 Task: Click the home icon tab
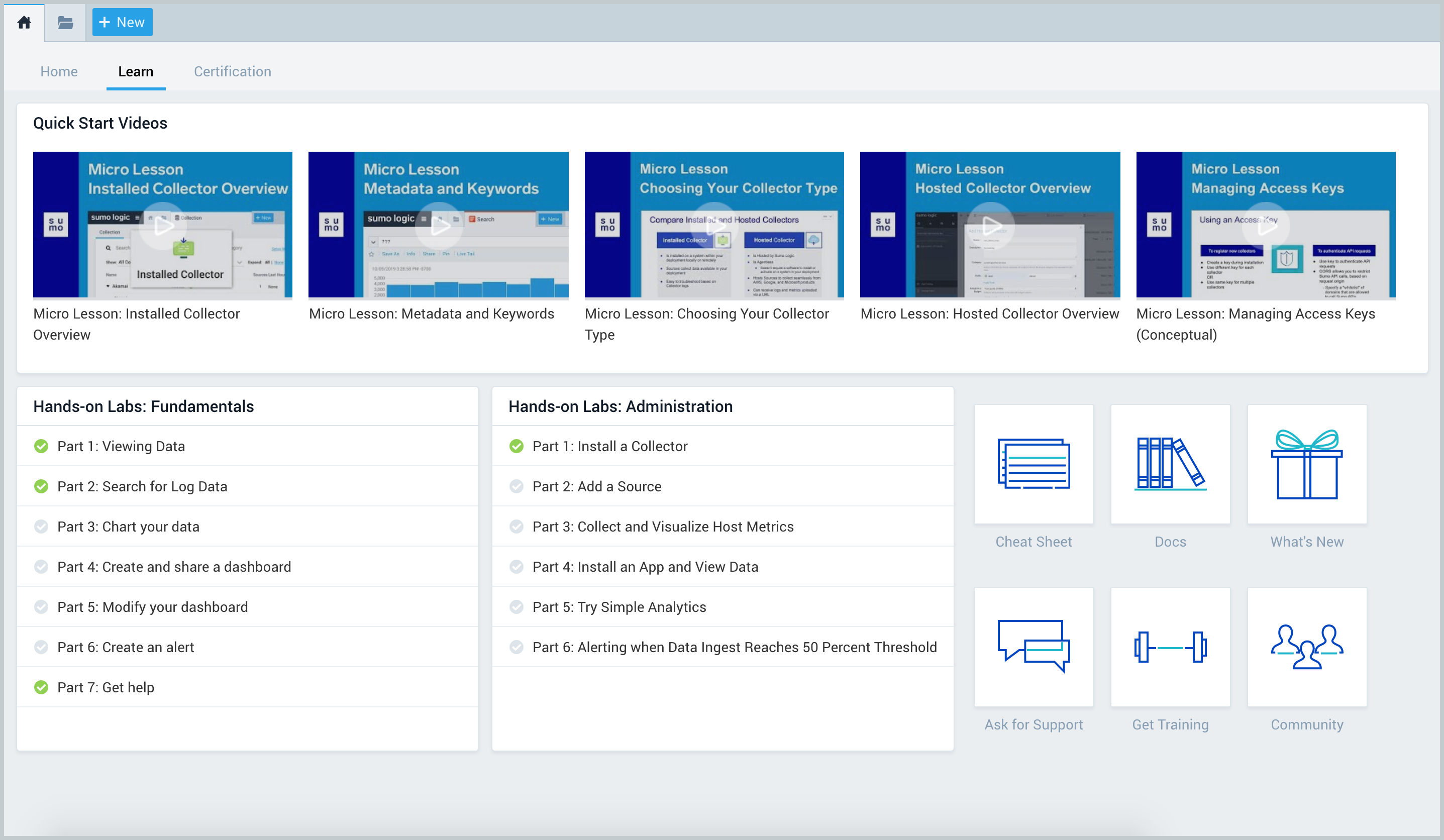[24, 22]
